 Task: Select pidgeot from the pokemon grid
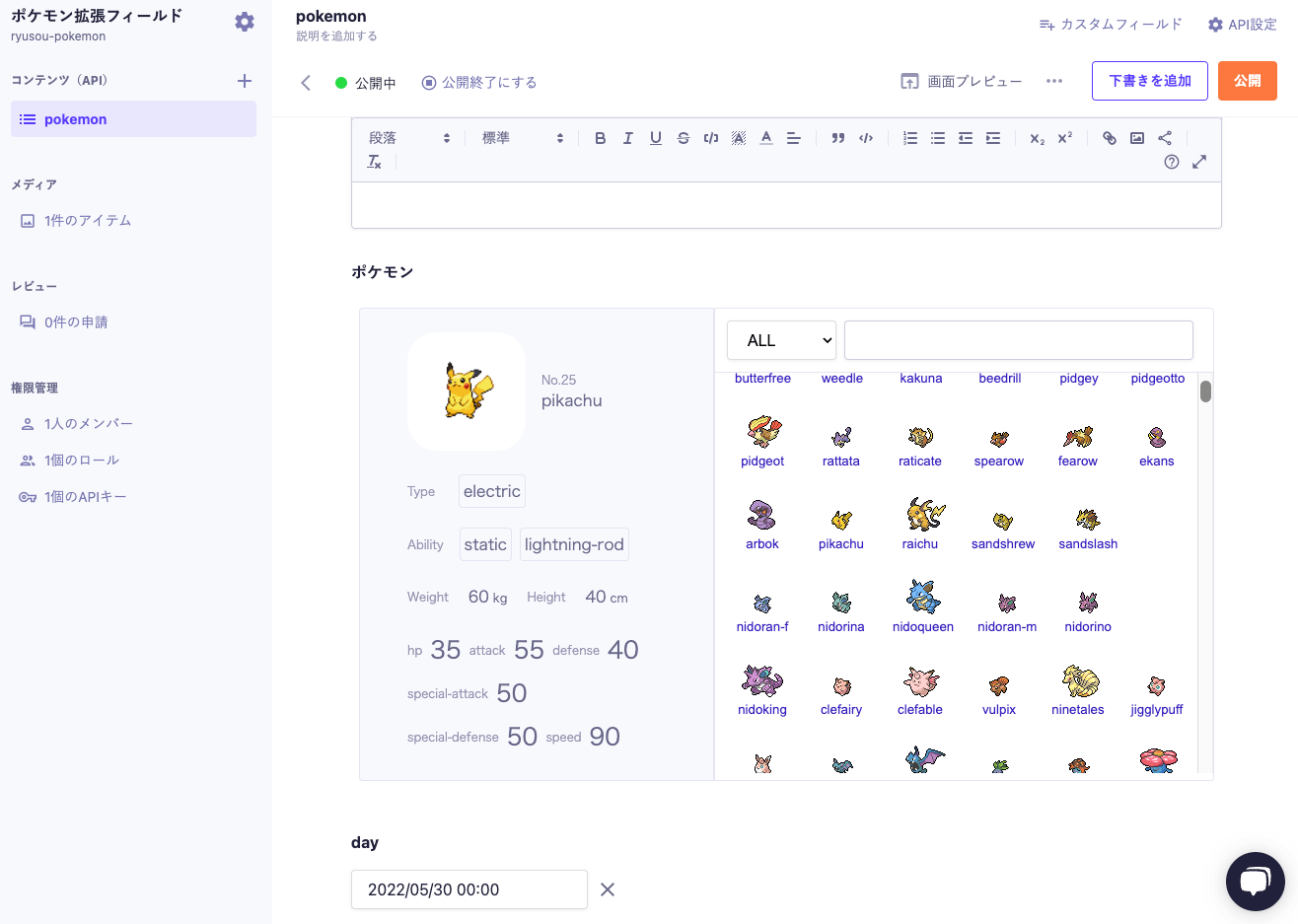click(x=762, y=442)
